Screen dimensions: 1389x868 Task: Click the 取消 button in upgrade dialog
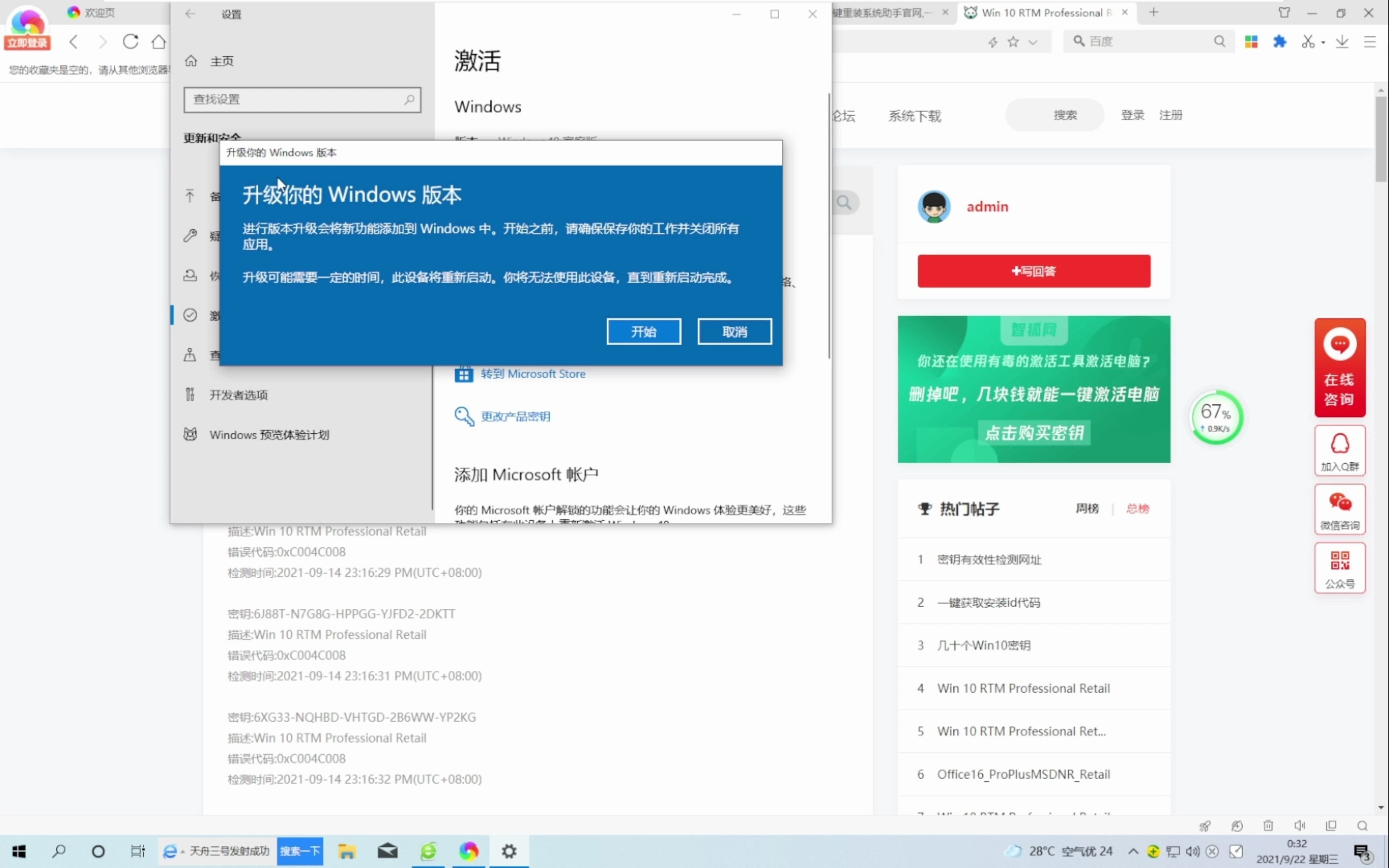pos(734,331)
